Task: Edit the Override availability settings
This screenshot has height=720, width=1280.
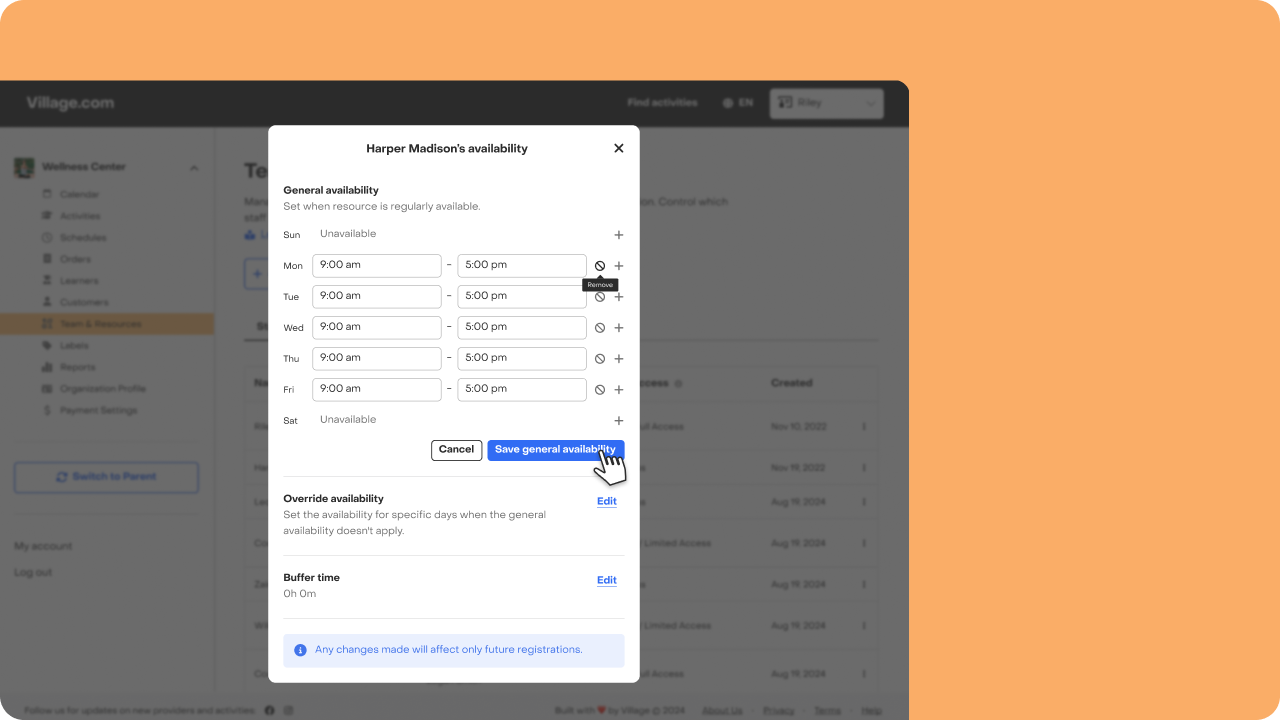Action: coord(607,501)
